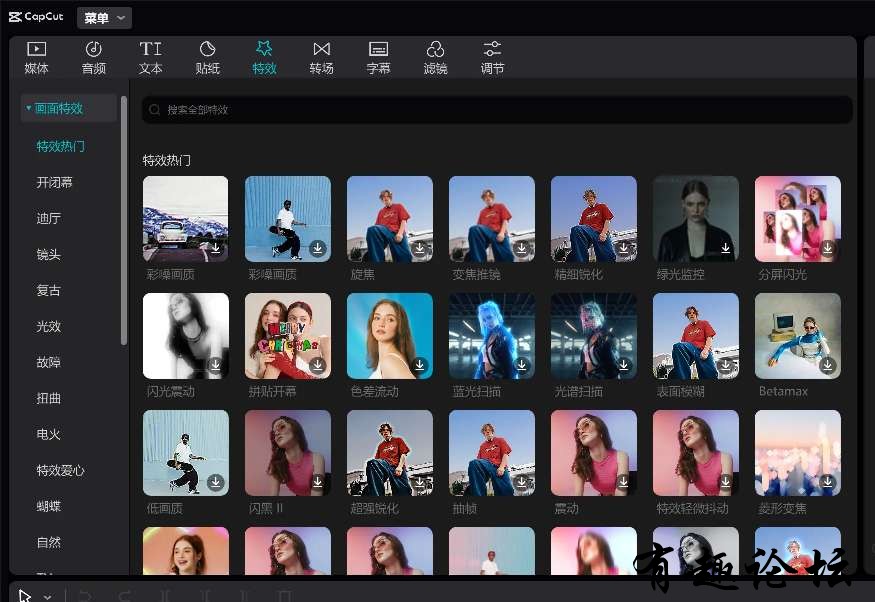Download the Betamax effect
875x602 pixels.
828,365
